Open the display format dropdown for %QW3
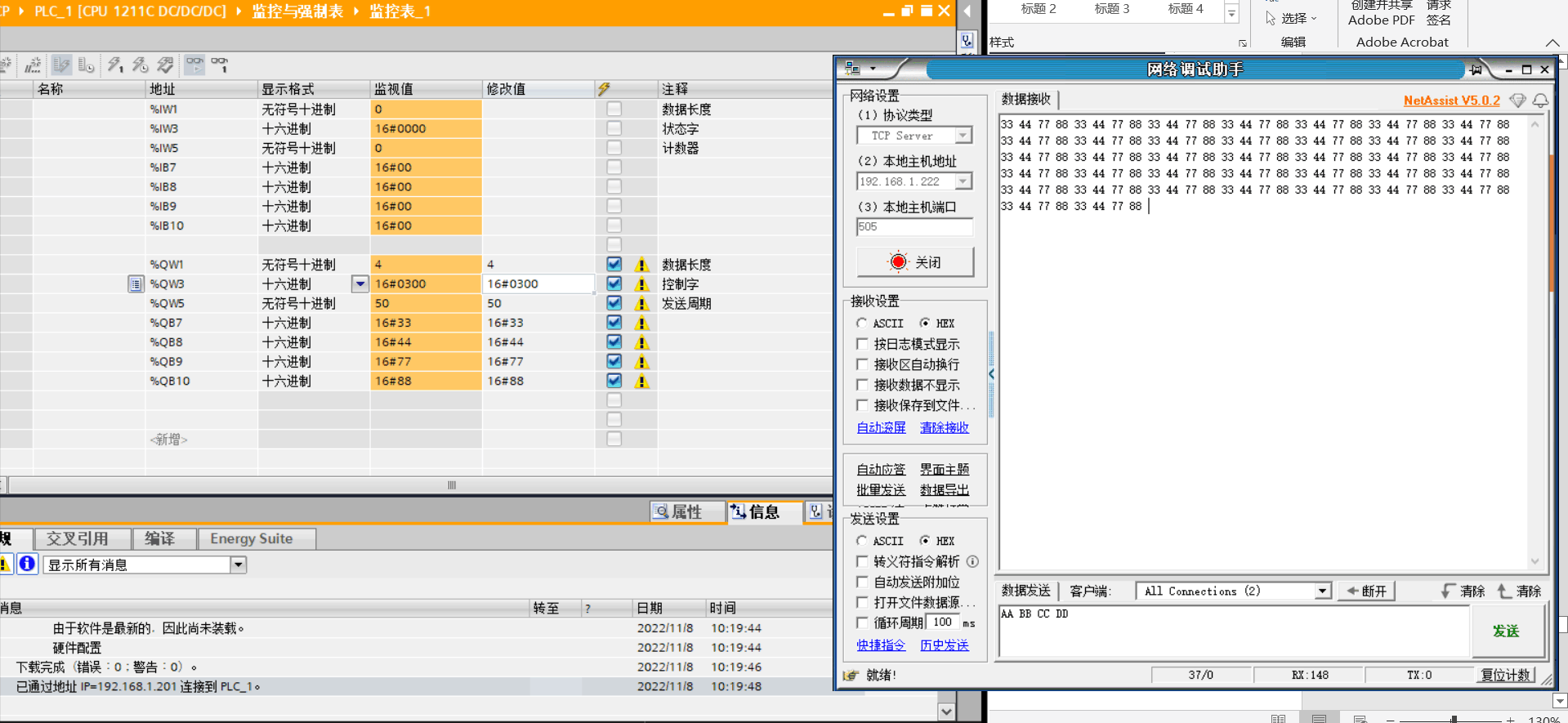This screenshot has height=723, width=1568. pos(360,284)
